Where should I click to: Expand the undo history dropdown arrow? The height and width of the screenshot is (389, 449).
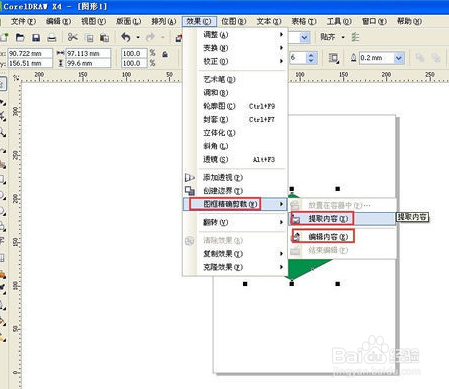(x=138, y=37)
